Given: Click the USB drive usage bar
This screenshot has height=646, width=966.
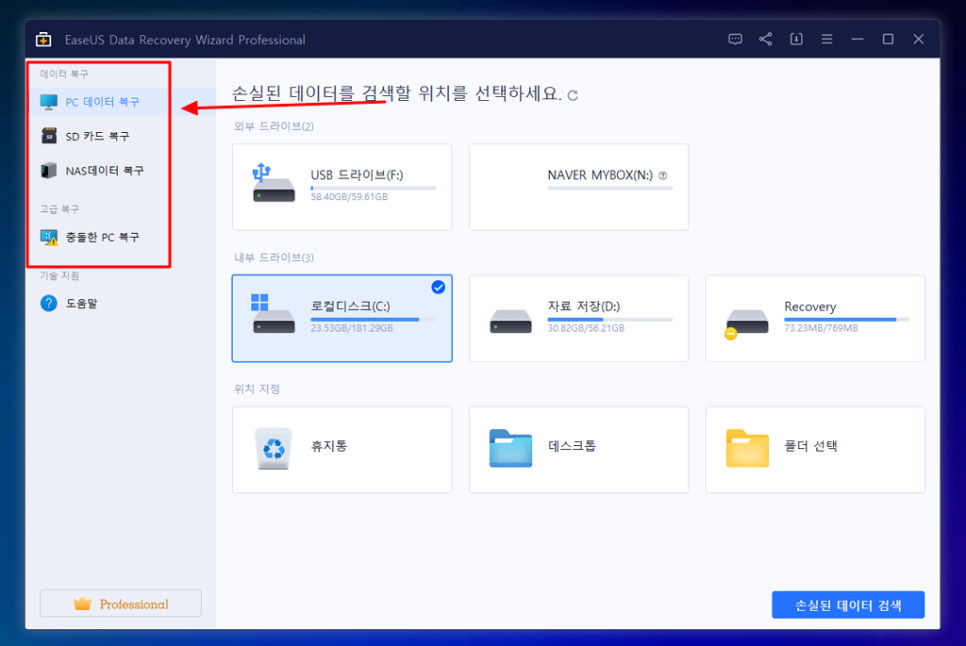Looking at the screenshot, I should coord(373,188).
